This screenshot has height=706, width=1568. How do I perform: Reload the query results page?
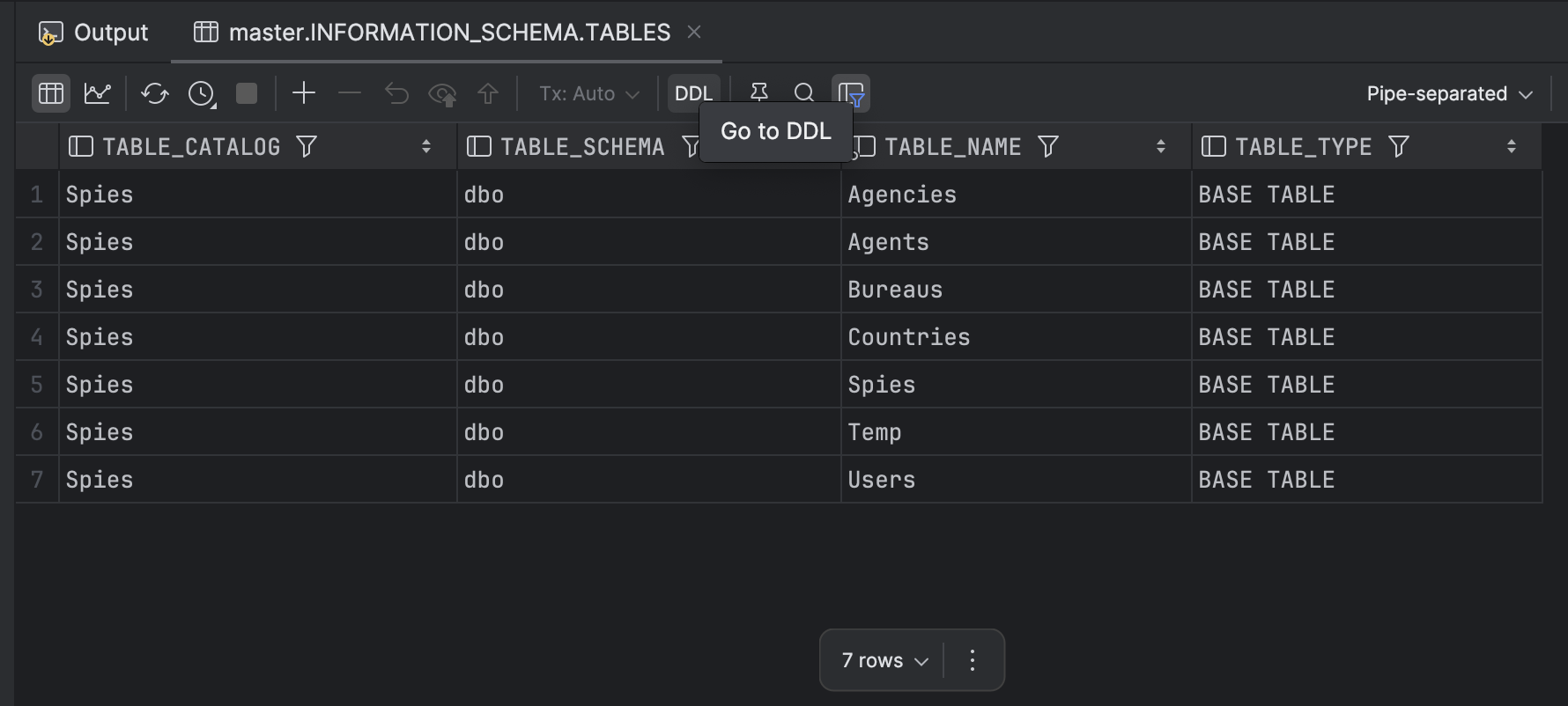pyautogui.click(x=155, y=93)
